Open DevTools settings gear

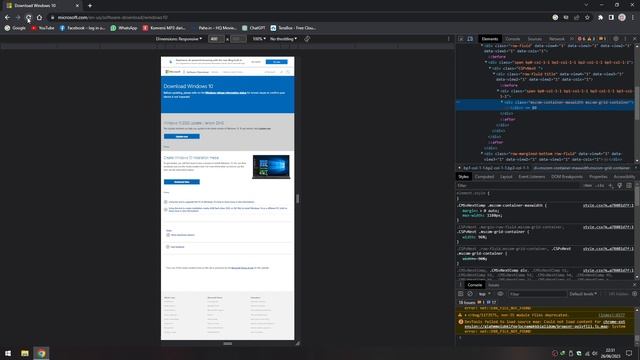tap(616, 39)
